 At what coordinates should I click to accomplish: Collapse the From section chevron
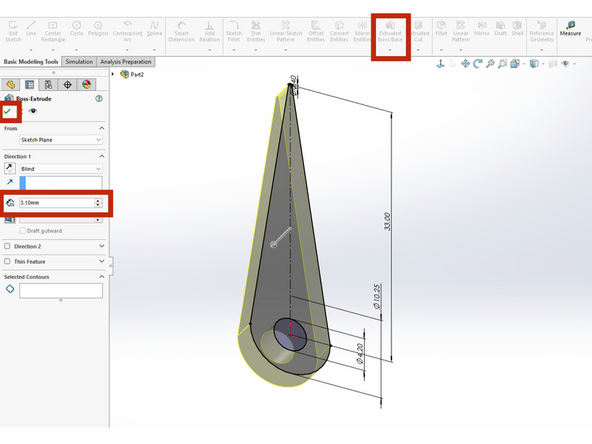pos(102,128)
